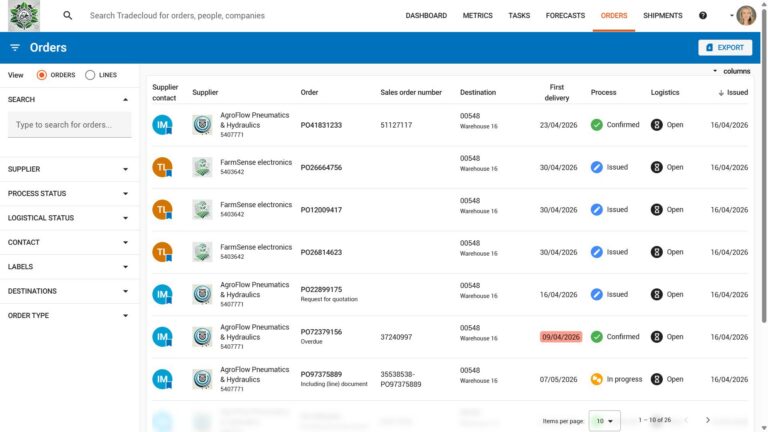Click FarmSense supplier logo for PO26664756
This screenshot has height=432, width=768.
tap(202, 167)
